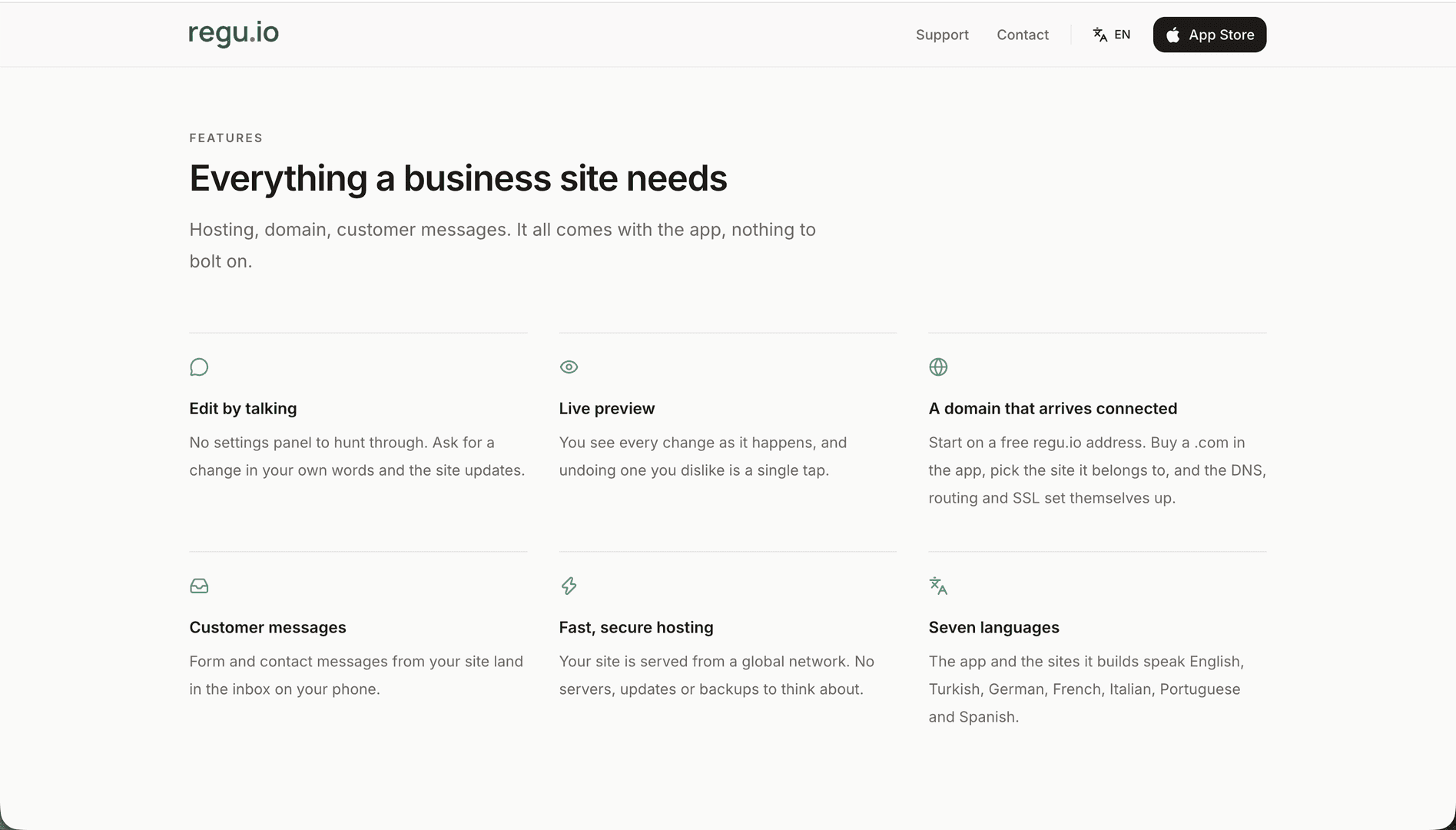The width and height of the screenshot is (1456, 830).
Task: Click the App Store download button
Action: (x=1209, y=35)
